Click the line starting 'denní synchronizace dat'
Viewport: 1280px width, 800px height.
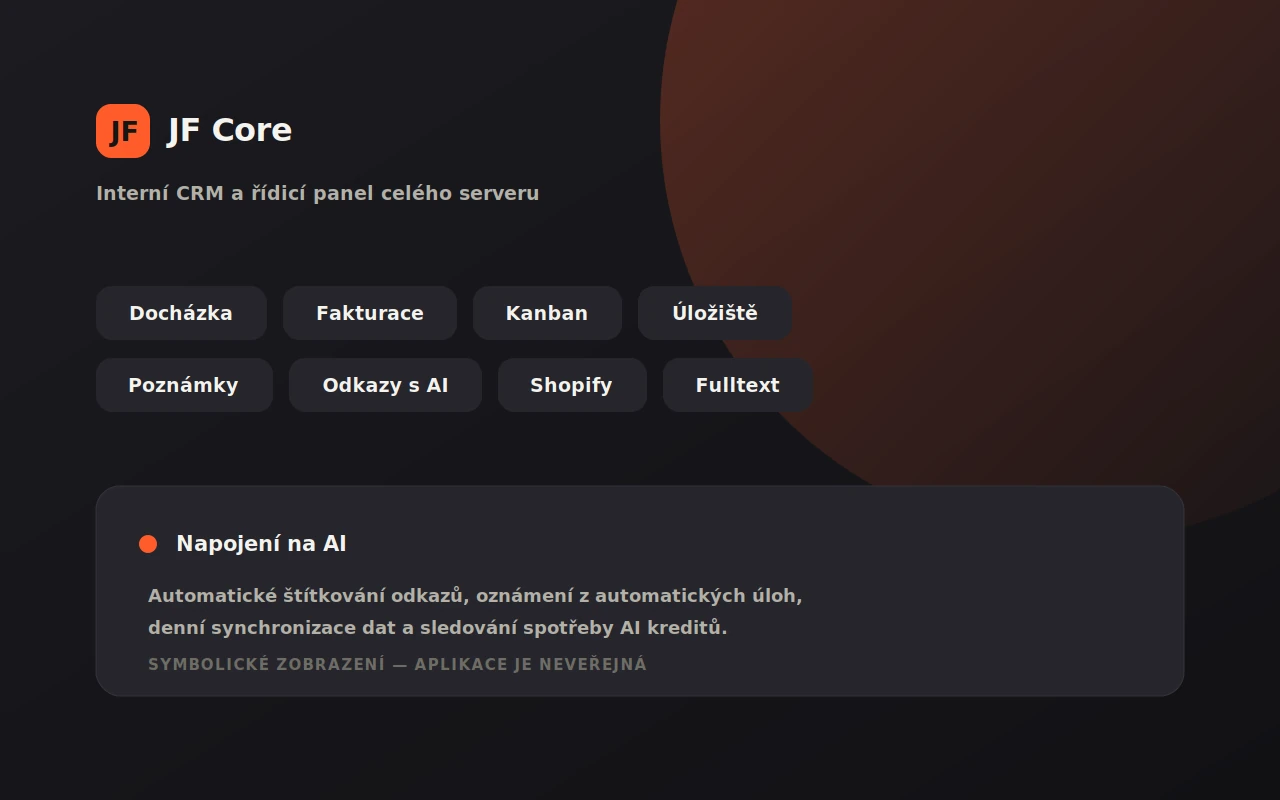[x=438, y=628]
